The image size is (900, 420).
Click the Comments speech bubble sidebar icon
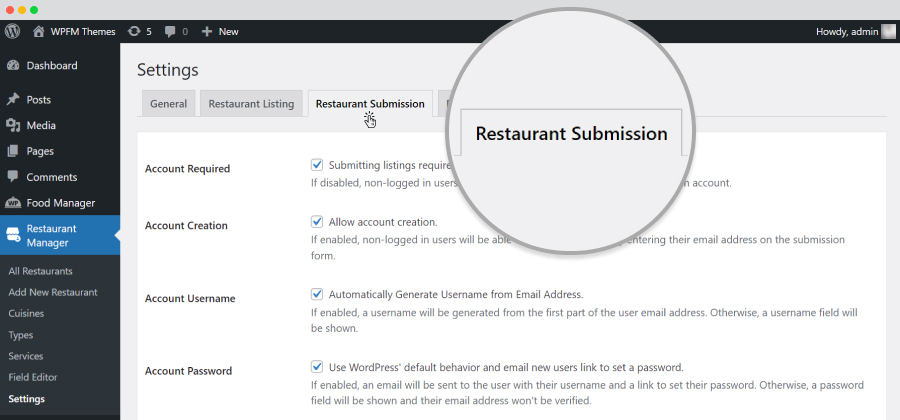(13, 177)
